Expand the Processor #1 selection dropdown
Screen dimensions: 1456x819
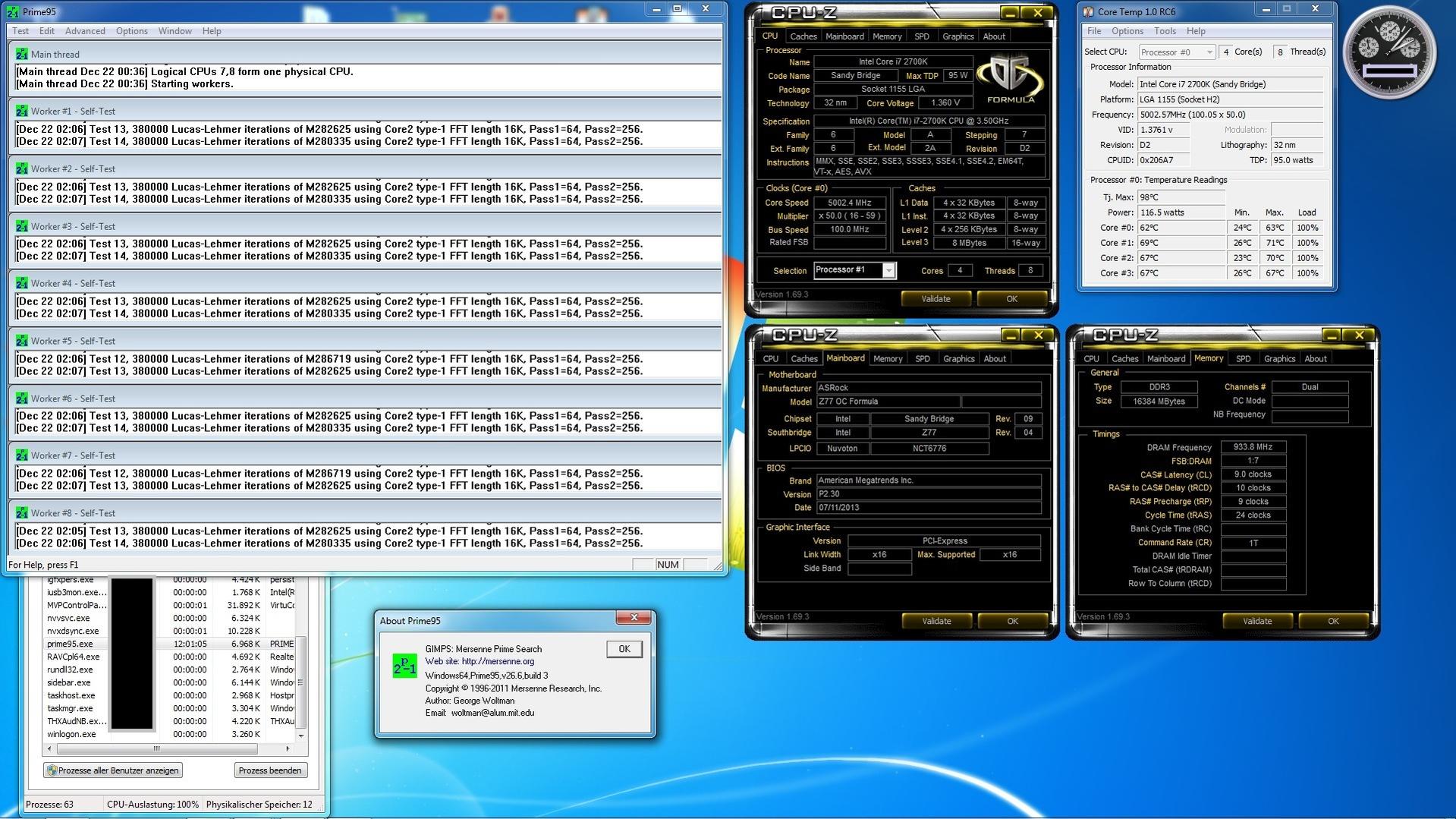[888, 270]
